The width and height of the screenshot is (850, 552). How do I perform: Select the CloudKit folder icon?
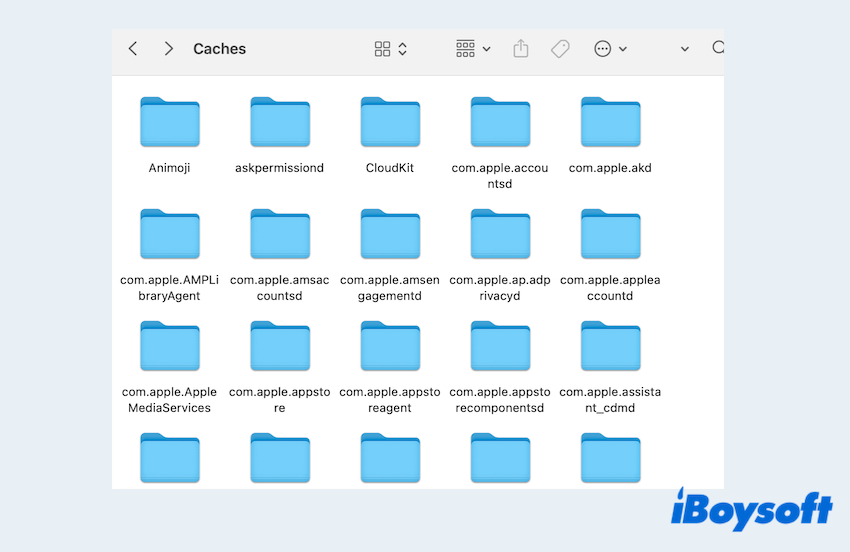[x=390, y=122]
